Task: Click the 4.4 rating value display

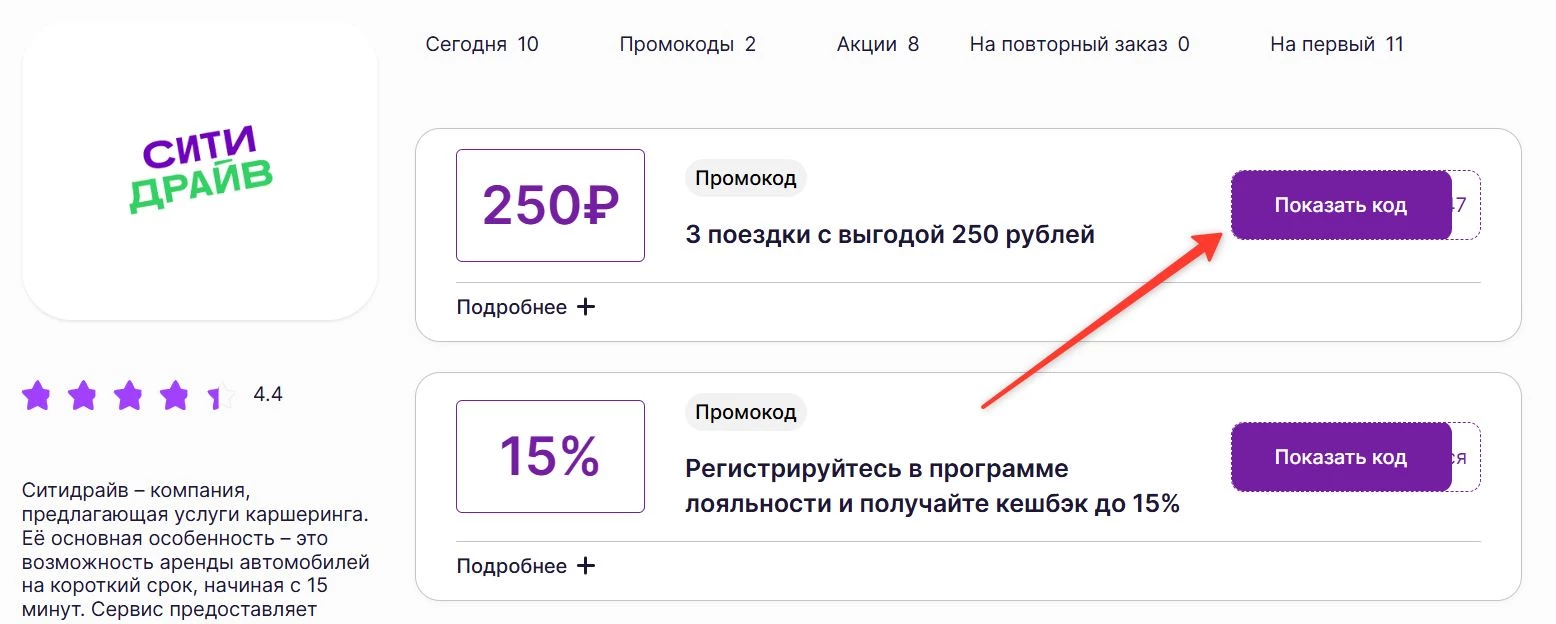Action: [268, 395]
